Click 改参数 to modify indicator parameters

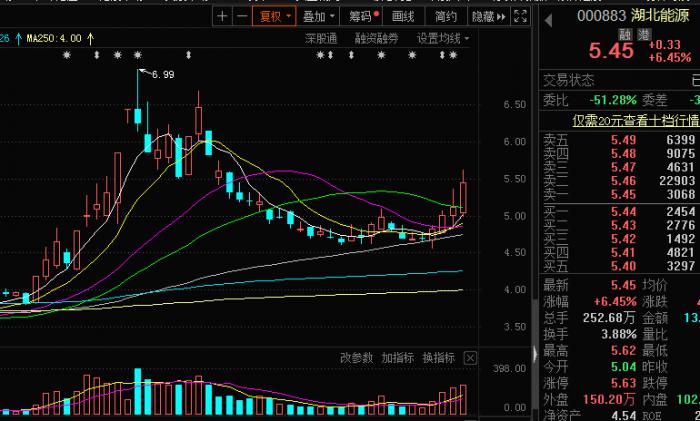click(x=356, y=358)
